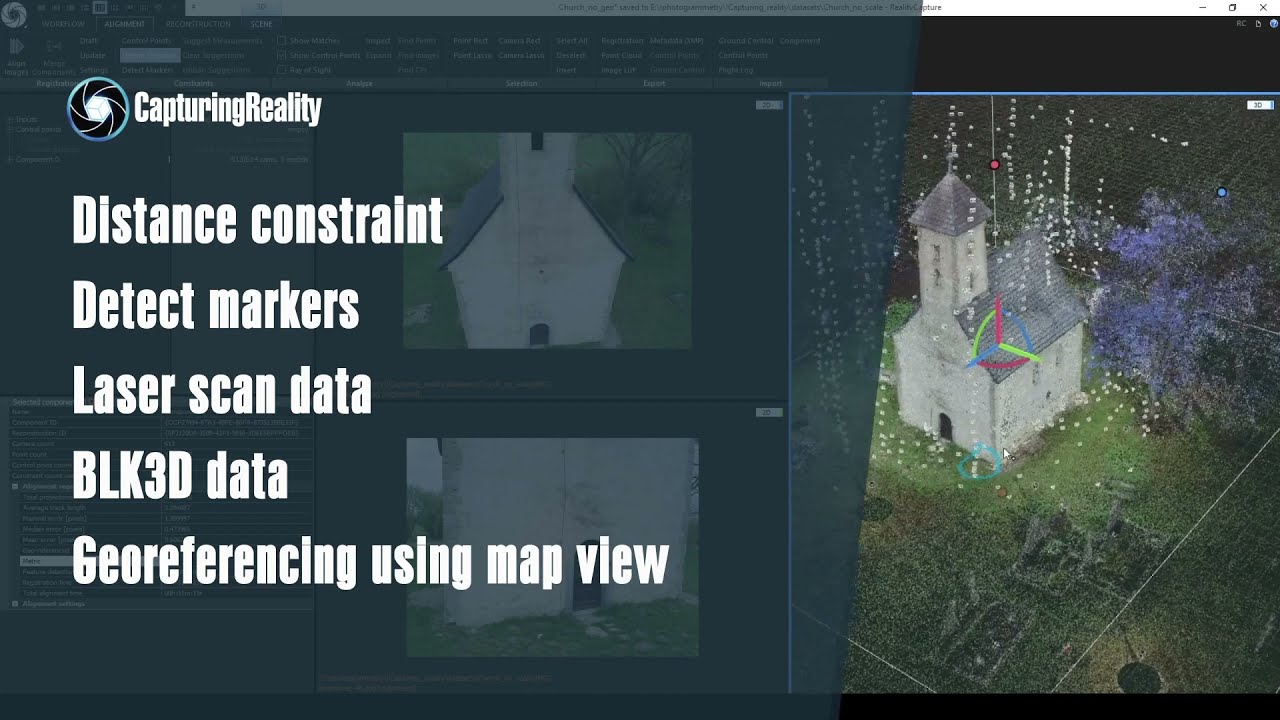Expand the Alignment settings section

pos(15,604)
